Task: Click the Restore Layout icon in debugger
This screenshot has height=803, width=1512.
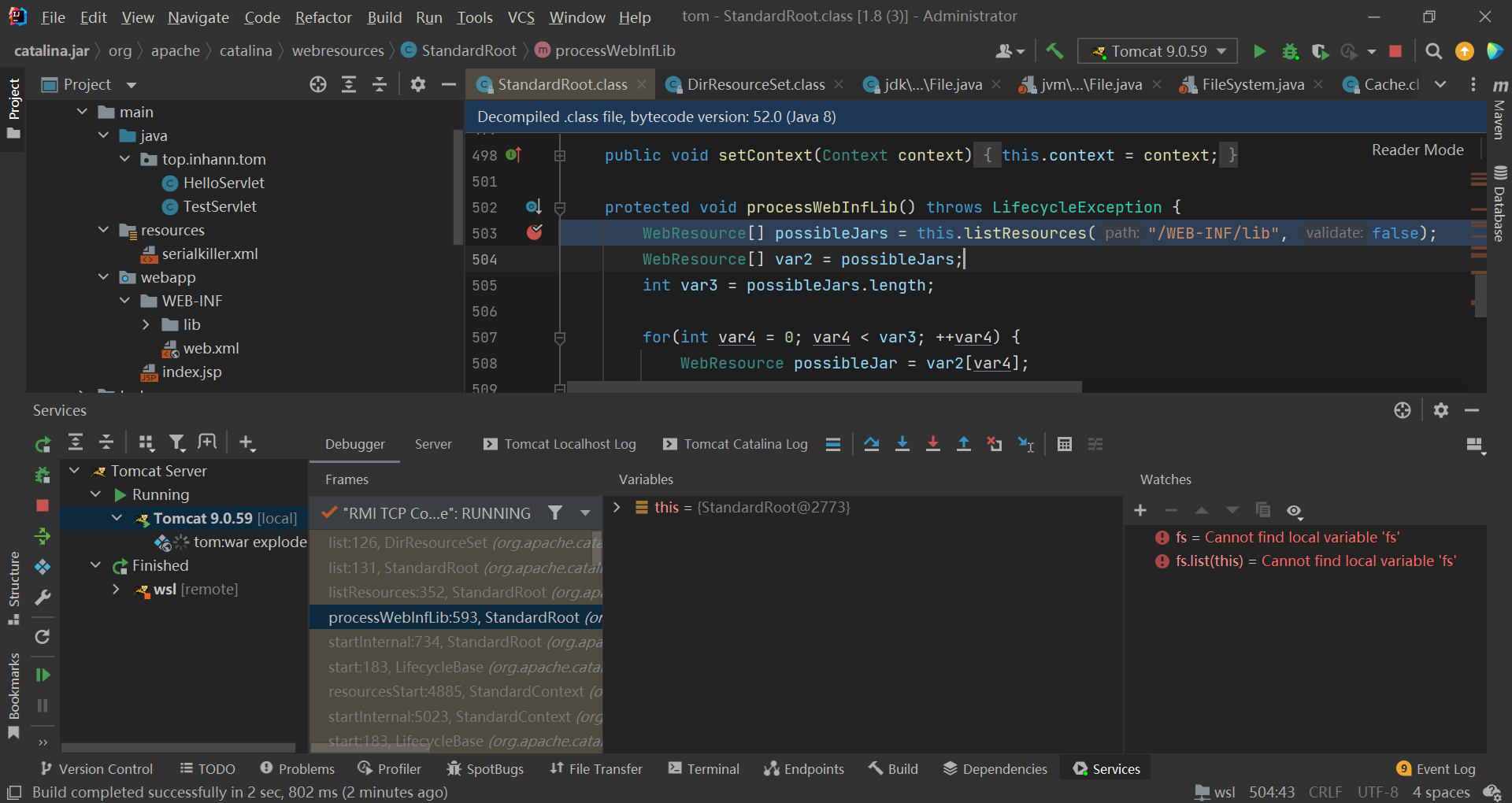Action: click(x=1476, y=446)
